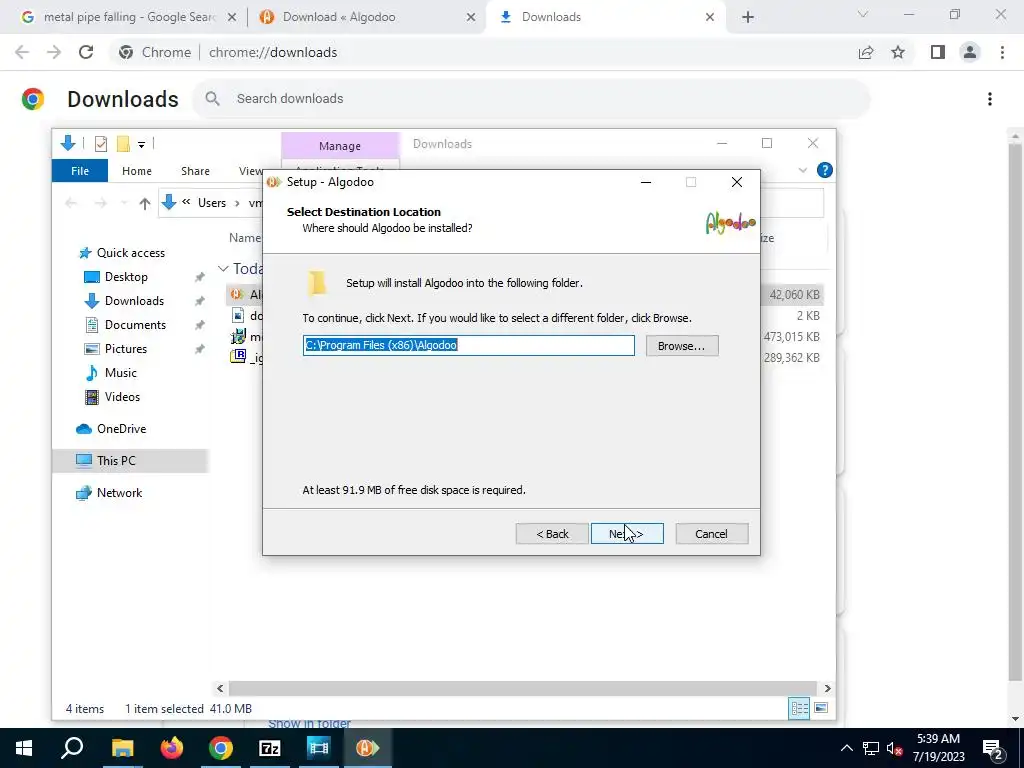Click Next in the Algodoo setup
Screen dimensions: 1024x768
pos(627,534)
